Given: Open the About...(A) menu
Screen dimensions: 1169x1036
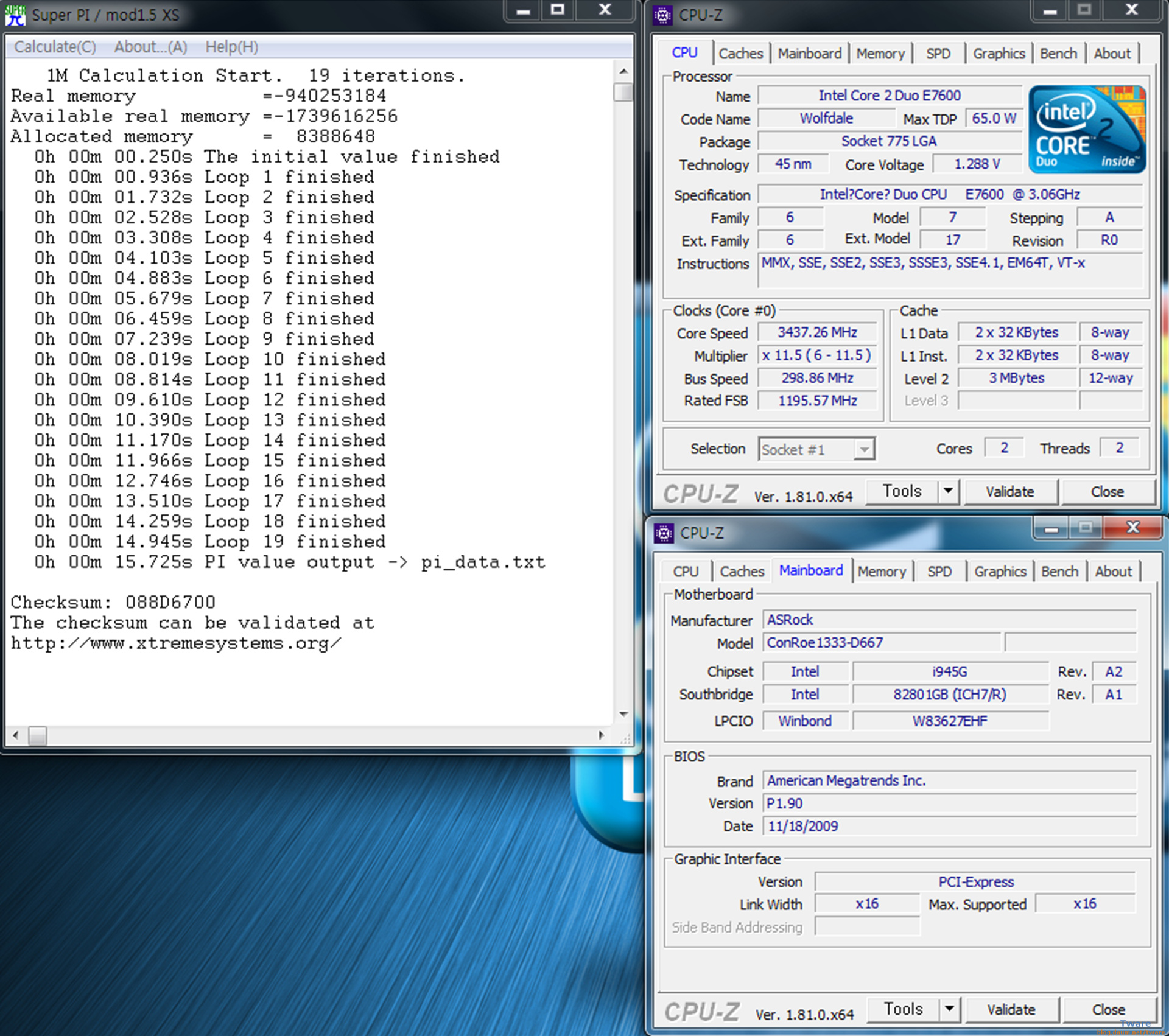Looking at the screenshot, I should [150, 47].
